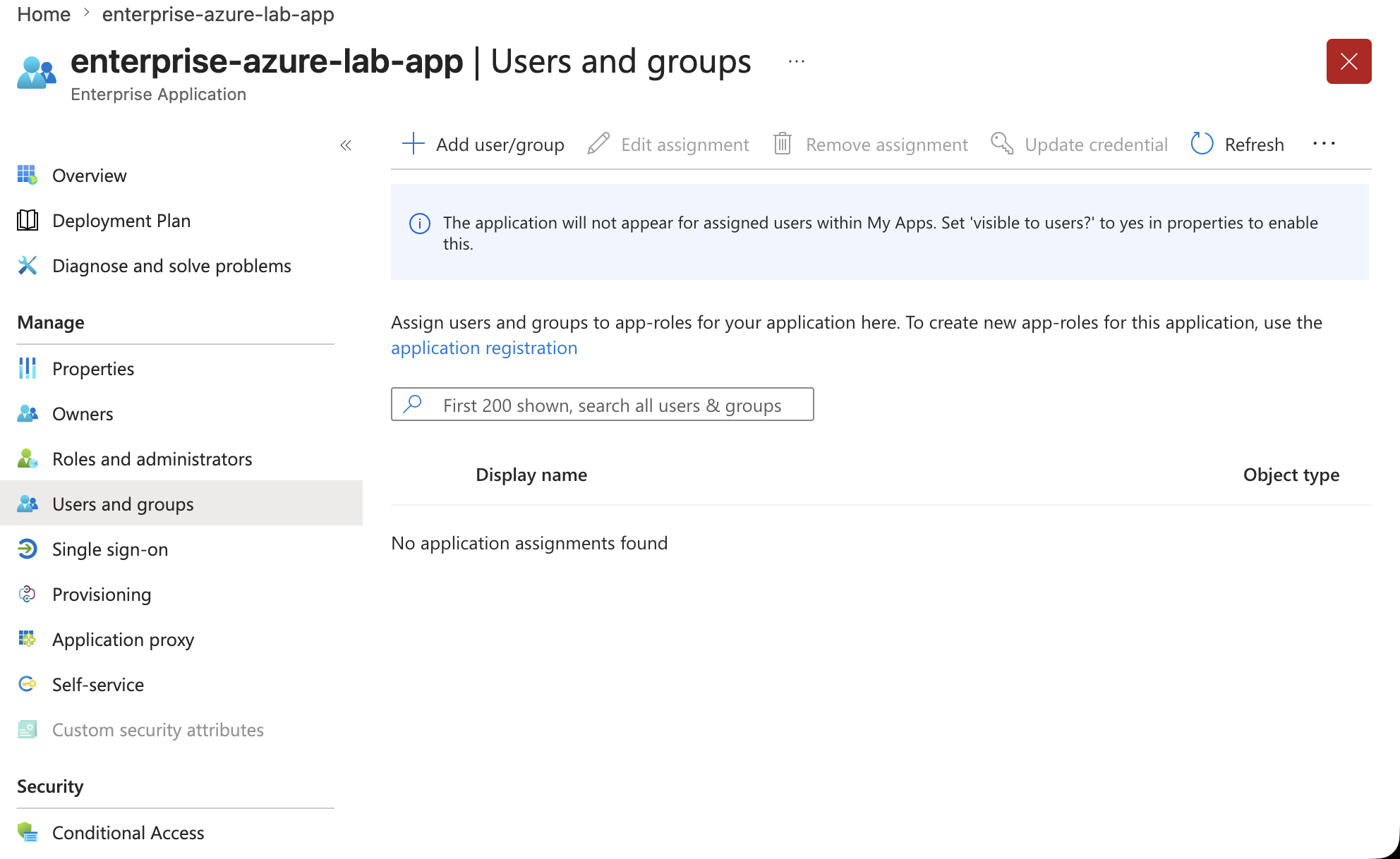Follow the application registration link
Image resolution: width=1400 pixels, height=859 pixels.
point(484,348)
